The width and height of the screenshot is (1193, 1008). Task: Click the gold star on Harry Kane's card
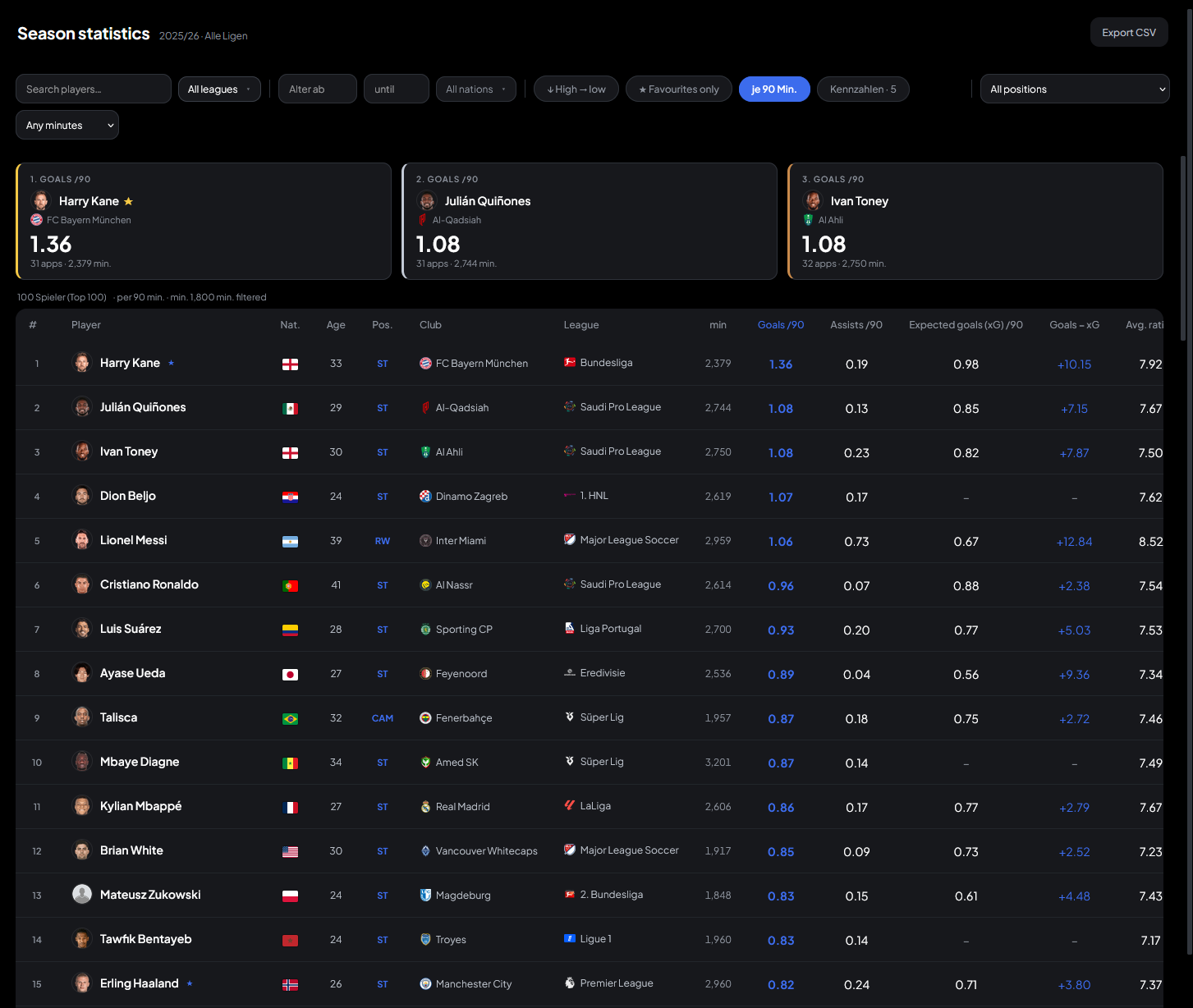[128, 201]
